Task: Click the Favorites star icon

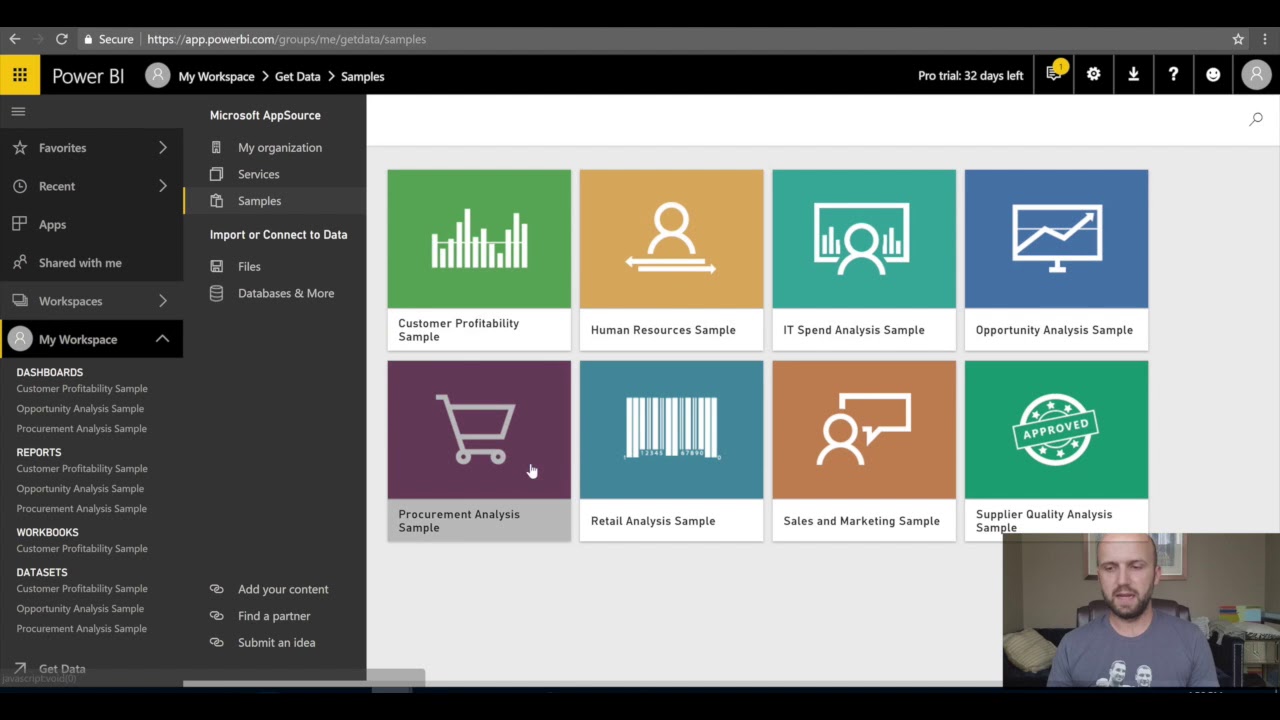Action: click(x=19, y=147)
